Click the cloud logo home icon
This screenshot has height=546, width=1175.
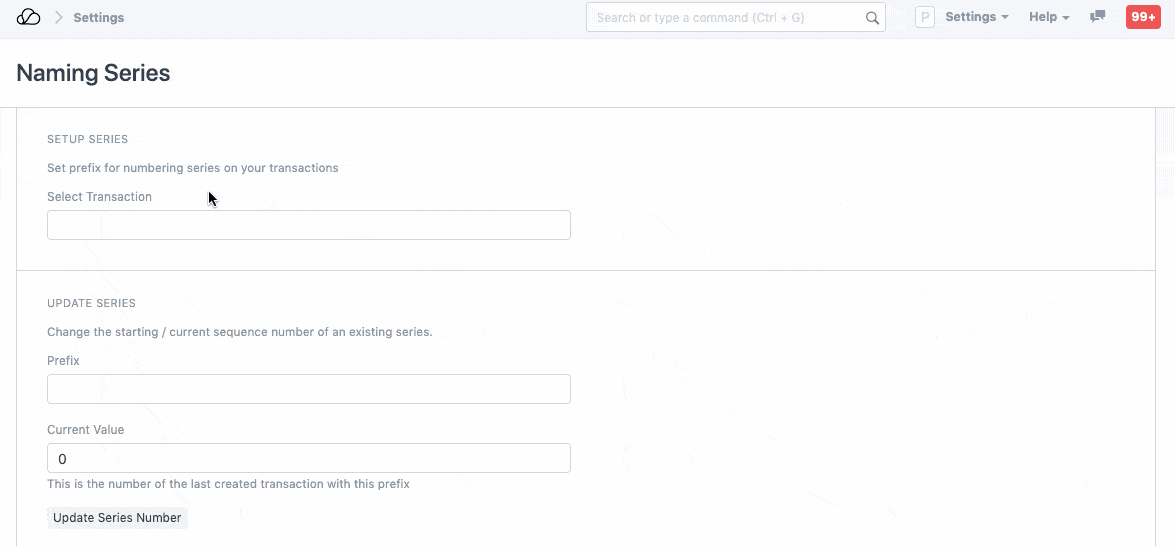[x=29, y=18]
